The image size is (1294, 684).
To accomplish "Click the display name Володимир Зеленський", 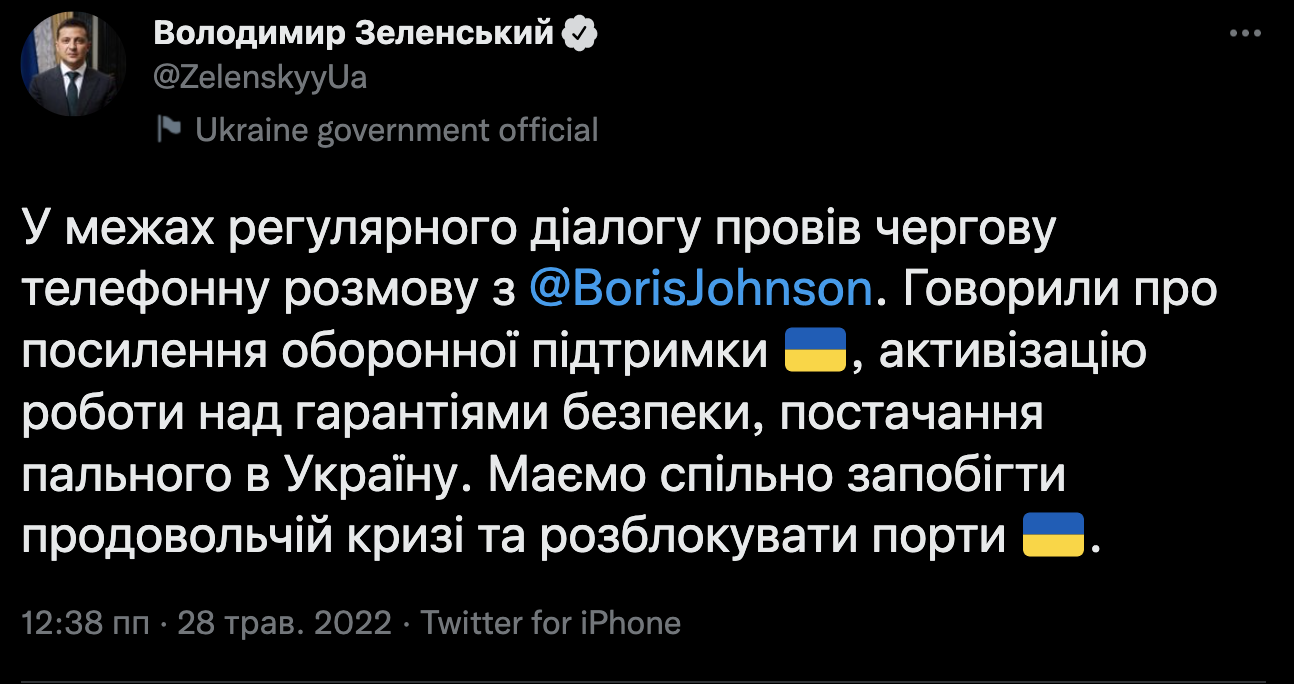I will point(354,33).
